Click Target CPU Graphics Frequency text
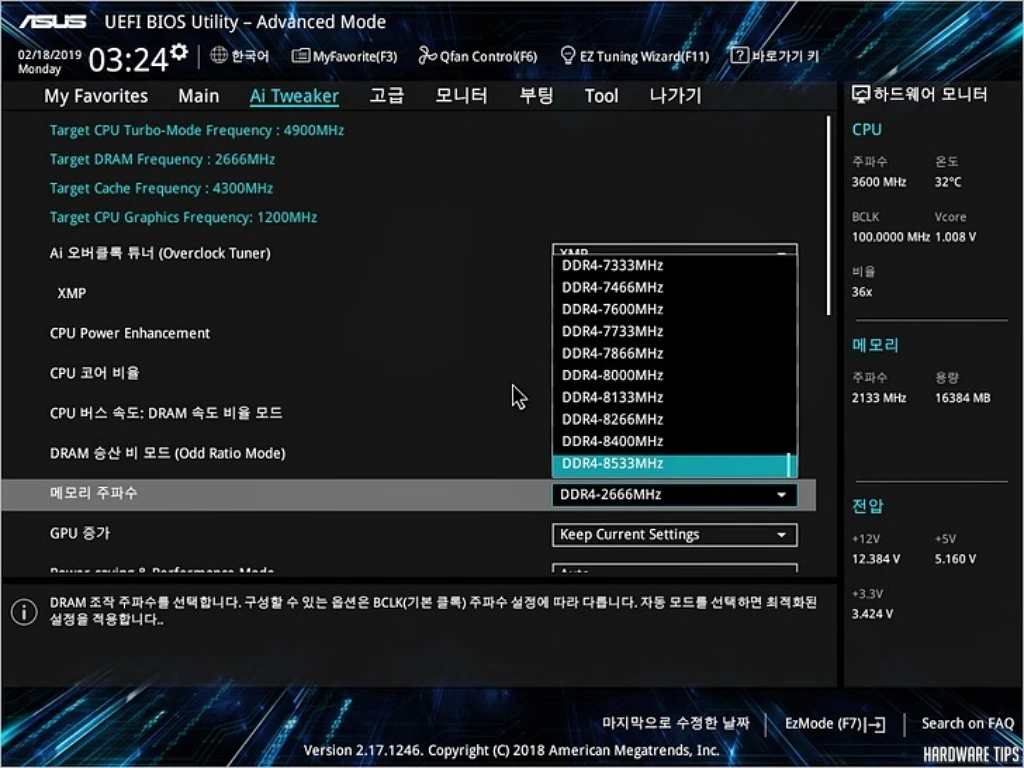The image size is (1024, 768). coord(184,217)
